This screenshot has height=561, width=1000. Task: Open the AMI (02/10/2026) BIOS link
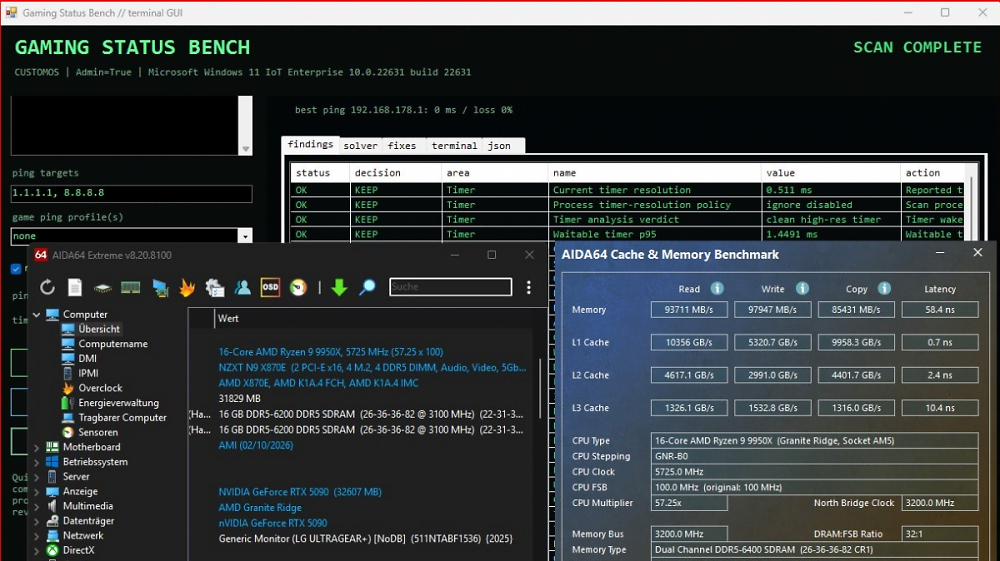coord(256,445)
